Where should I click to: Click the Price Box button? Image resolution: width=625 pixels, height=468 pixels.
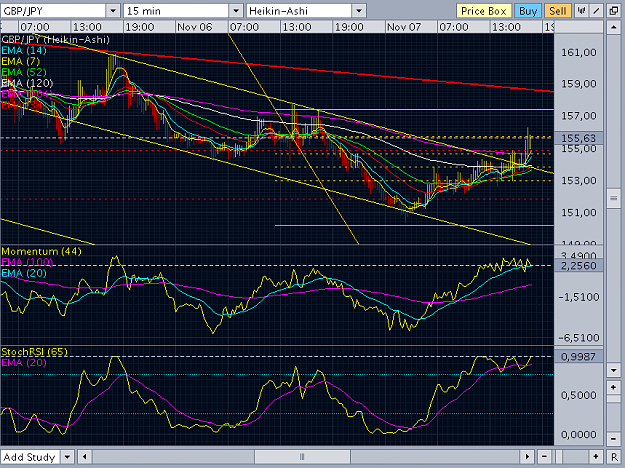pos(483,11)
